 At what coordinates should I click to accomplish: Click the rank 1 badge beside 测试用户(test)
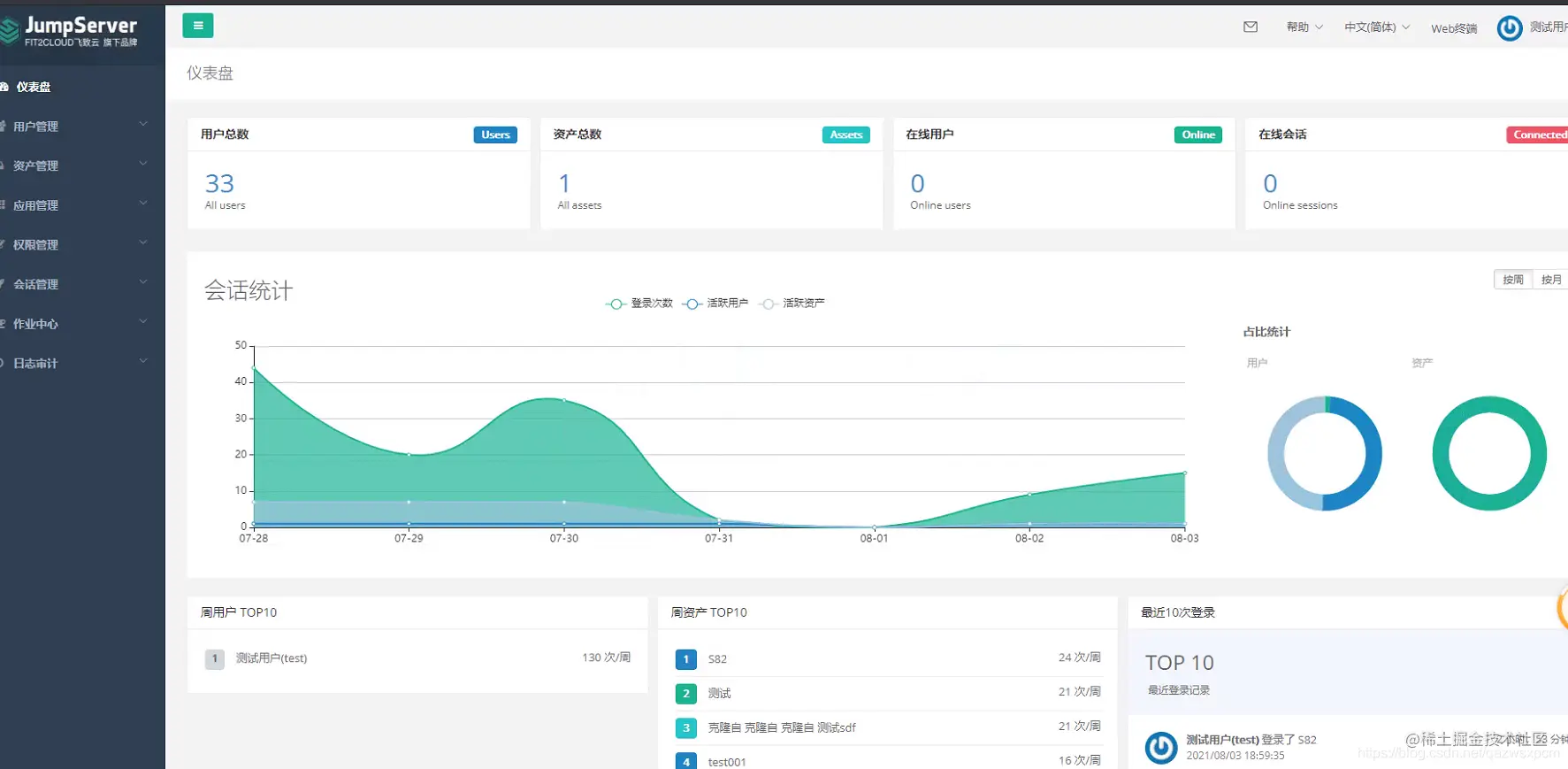click(214, 658)
